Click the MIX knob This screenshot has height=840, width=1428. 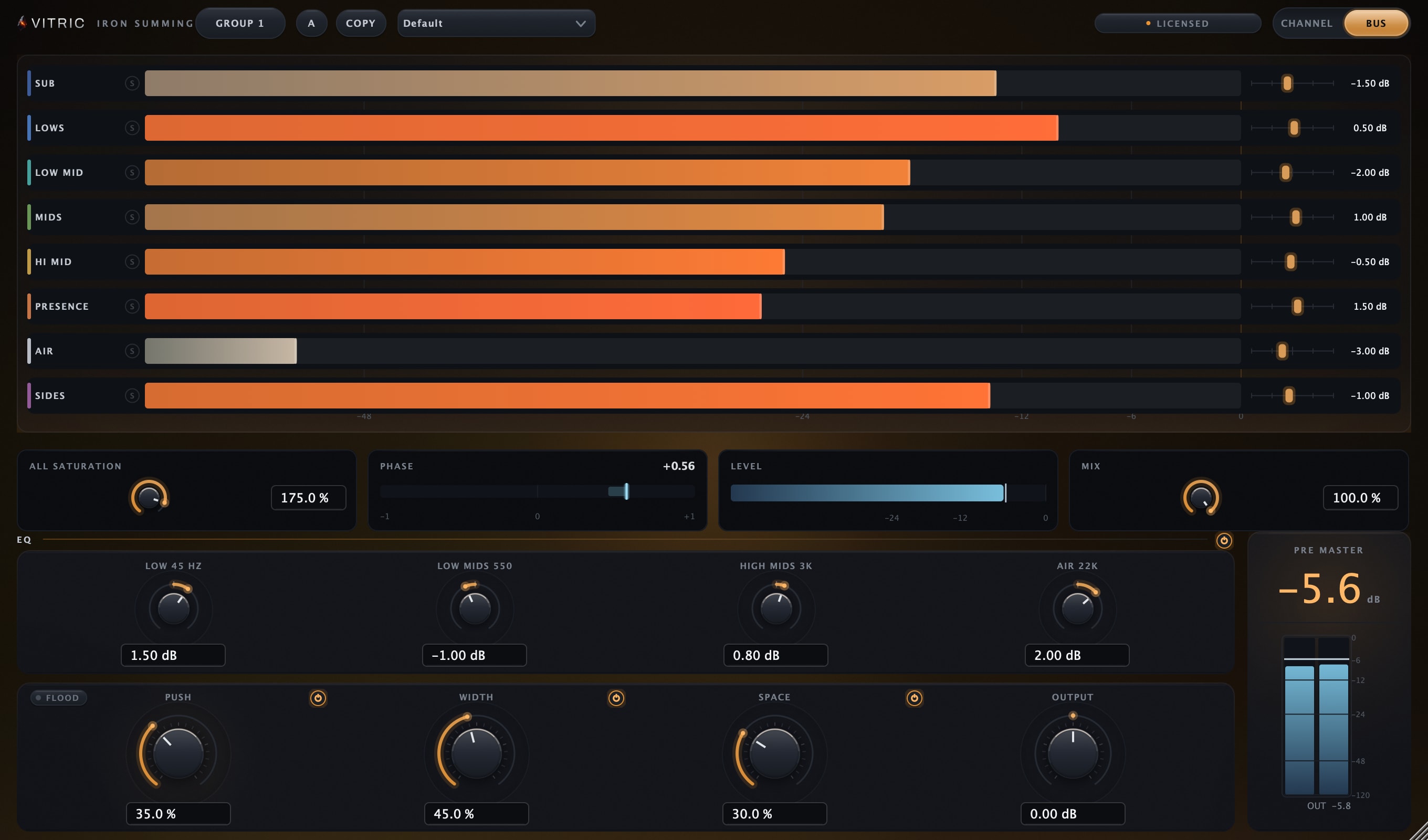pyautogui.click(x=1200, y=498)
